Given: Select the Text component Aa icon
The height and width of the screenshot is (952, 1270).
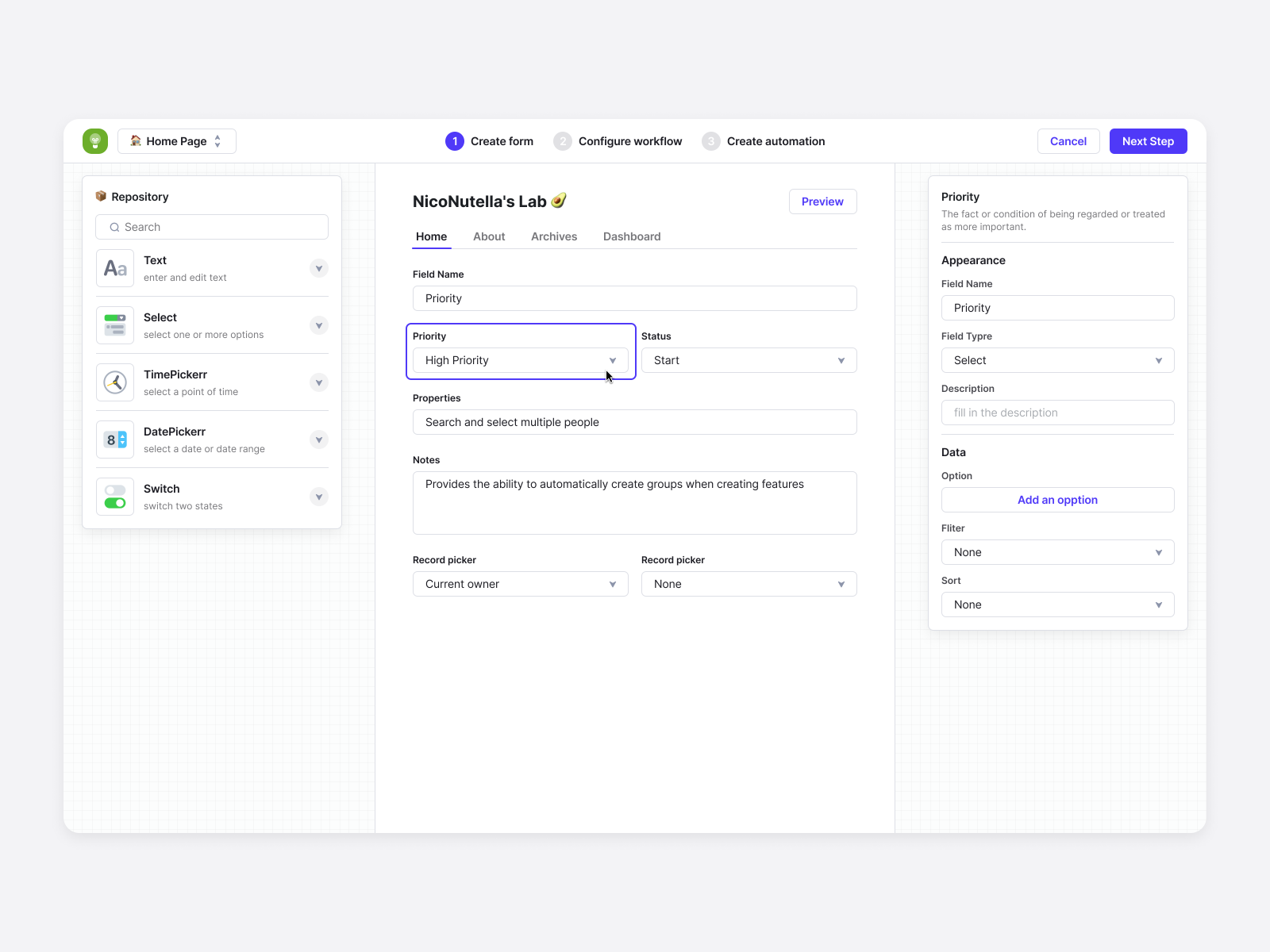Looking at the screenshot, I should (114, 268).
